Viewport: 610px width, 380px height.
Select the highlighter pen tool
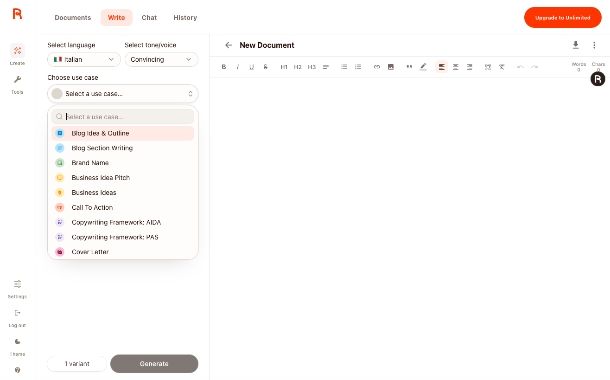[x=423, y=67]
